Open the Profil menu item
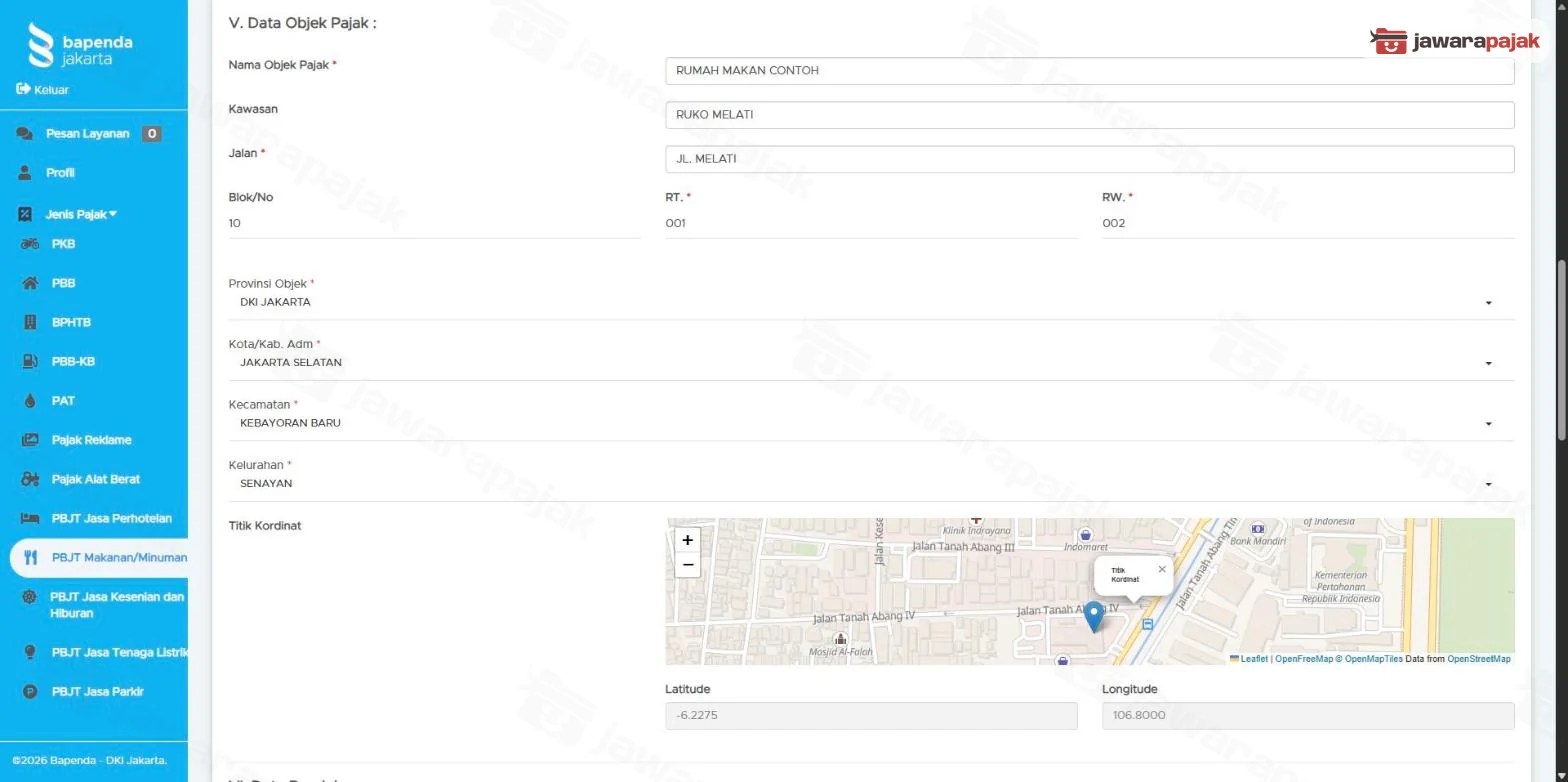1568x782 pixels. coord(60,173)
